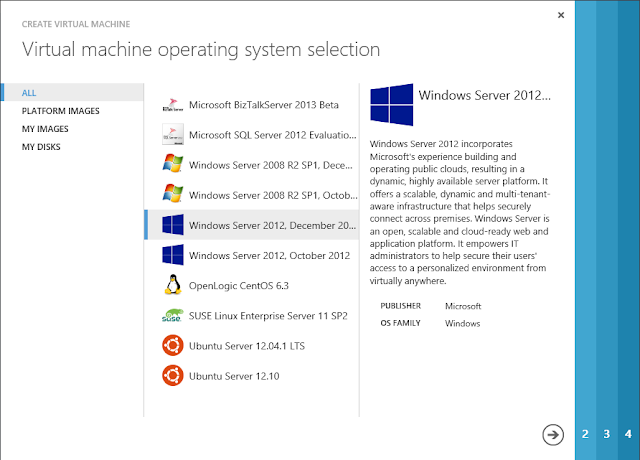Pick Windows Server 2008 R2 SP1, October text
The image size is (640, 460).
click(273, 196)
